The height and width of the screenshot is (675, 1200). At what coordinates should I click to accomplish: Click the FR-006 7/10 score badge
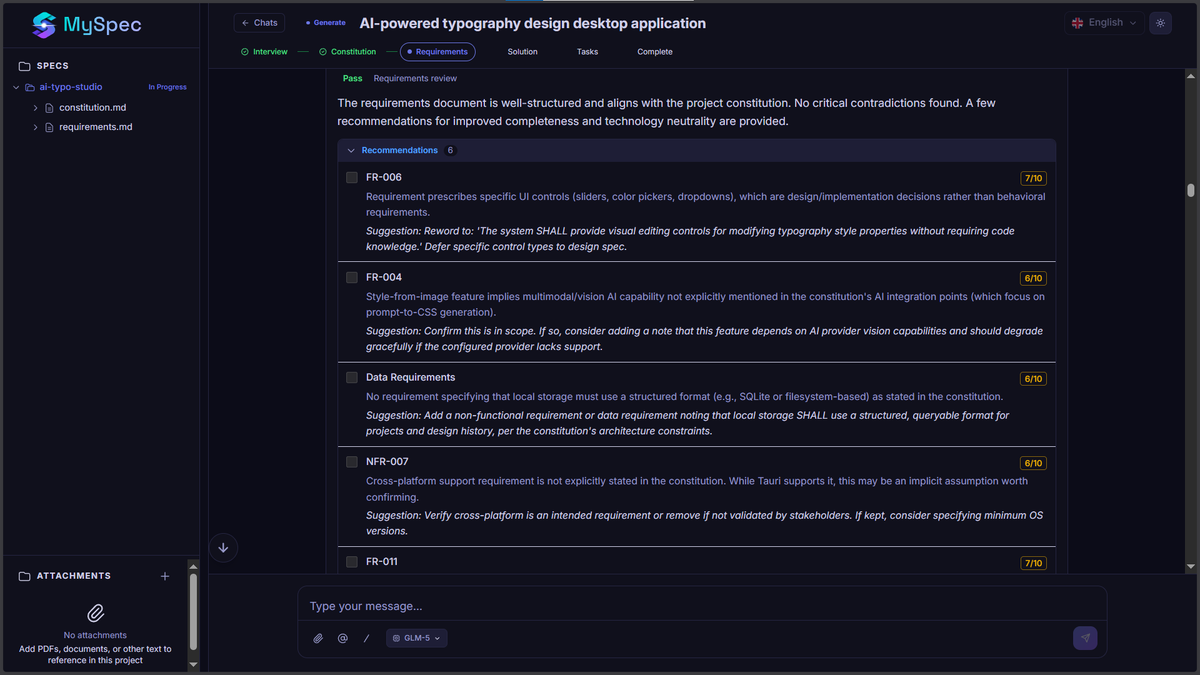click(1033, 178)
